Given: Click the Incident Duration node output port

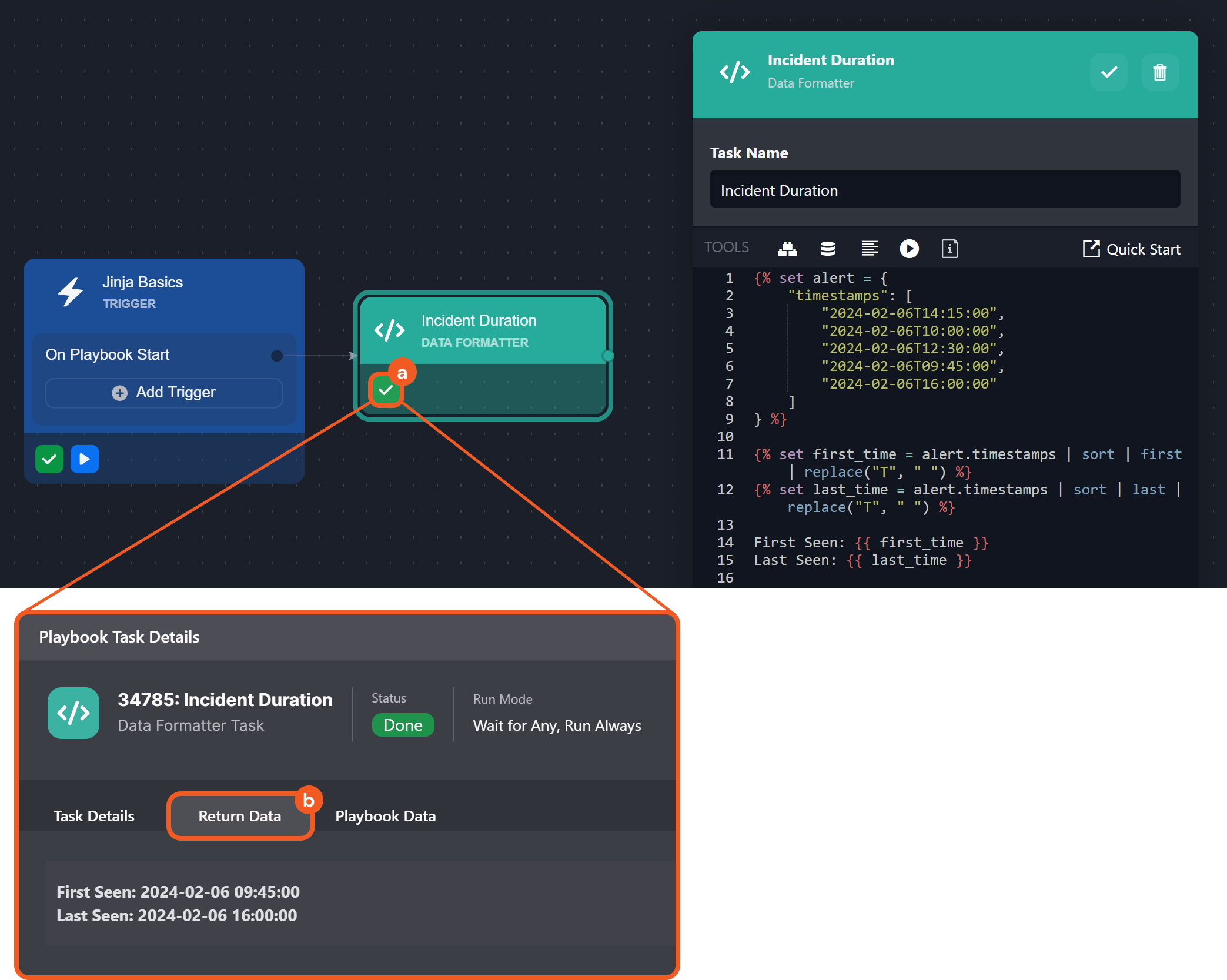Looking at the screenshot, I should pyautogui.click(x=608, y=355).
